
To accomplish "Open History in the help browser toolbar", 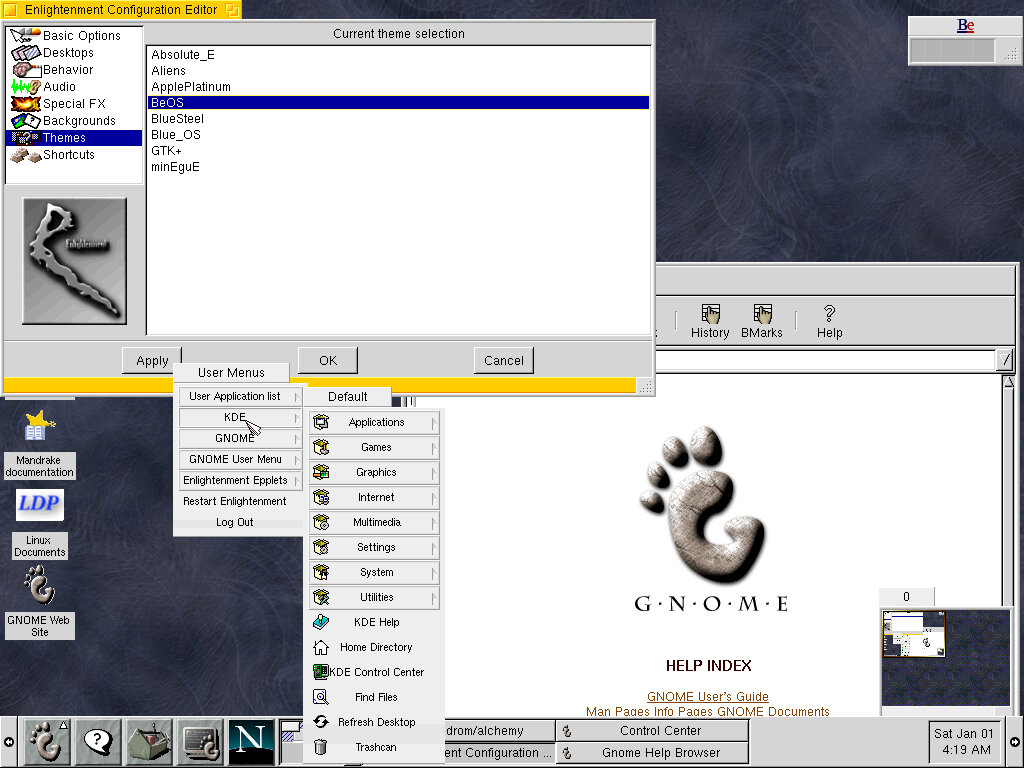I will (x=710, y=321).
